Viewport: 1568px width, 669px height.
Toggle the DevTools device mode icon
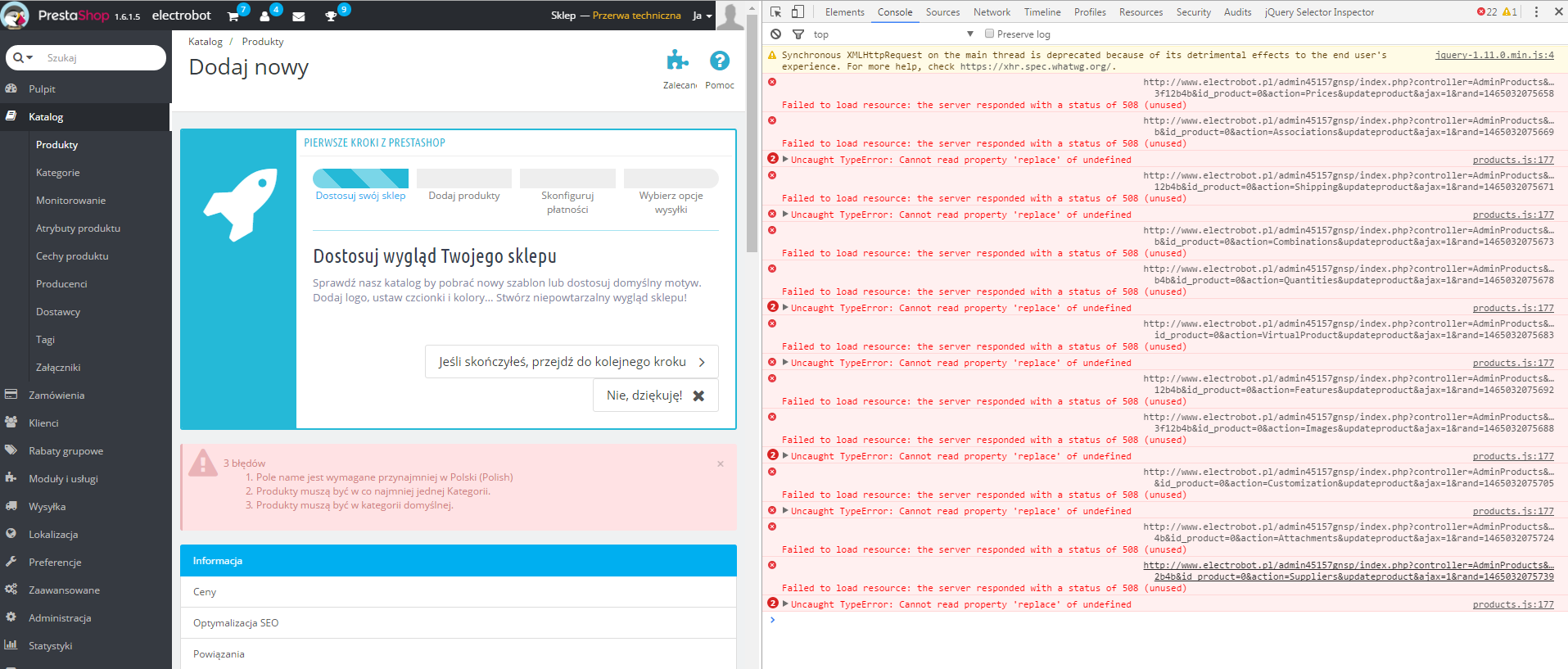coord(798,11)
